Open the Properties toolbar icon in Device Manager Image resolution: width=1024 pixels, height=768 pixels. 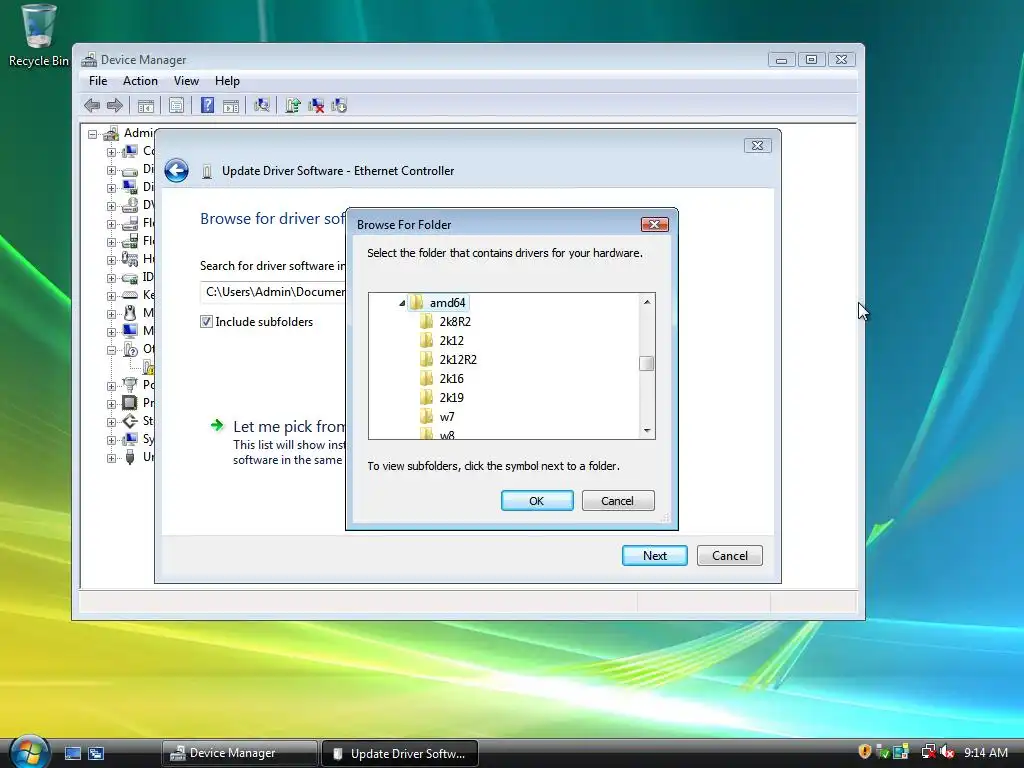pos(176,105)
